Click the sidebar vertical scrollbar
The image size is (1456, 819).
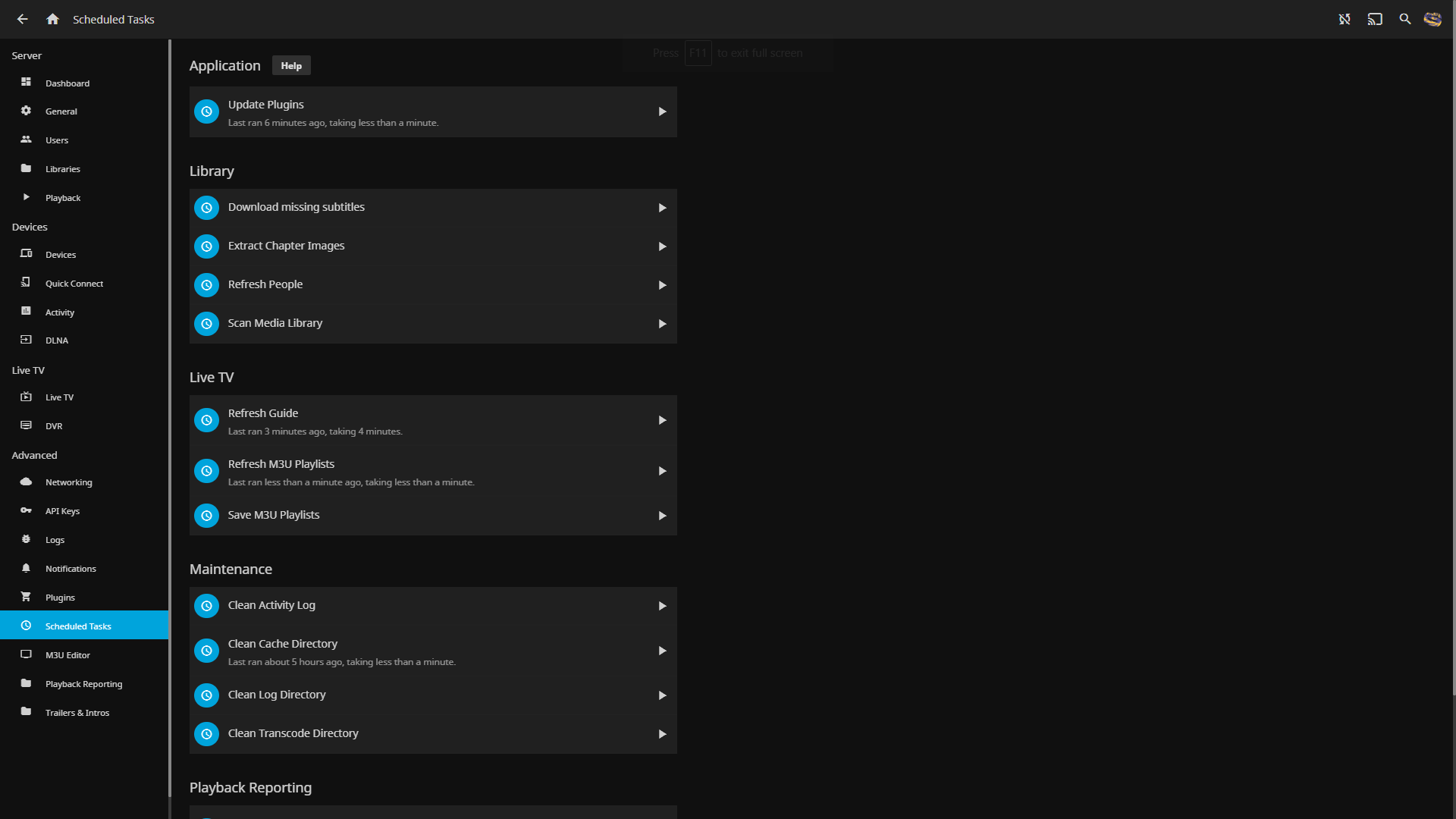(x=170, y=417)
